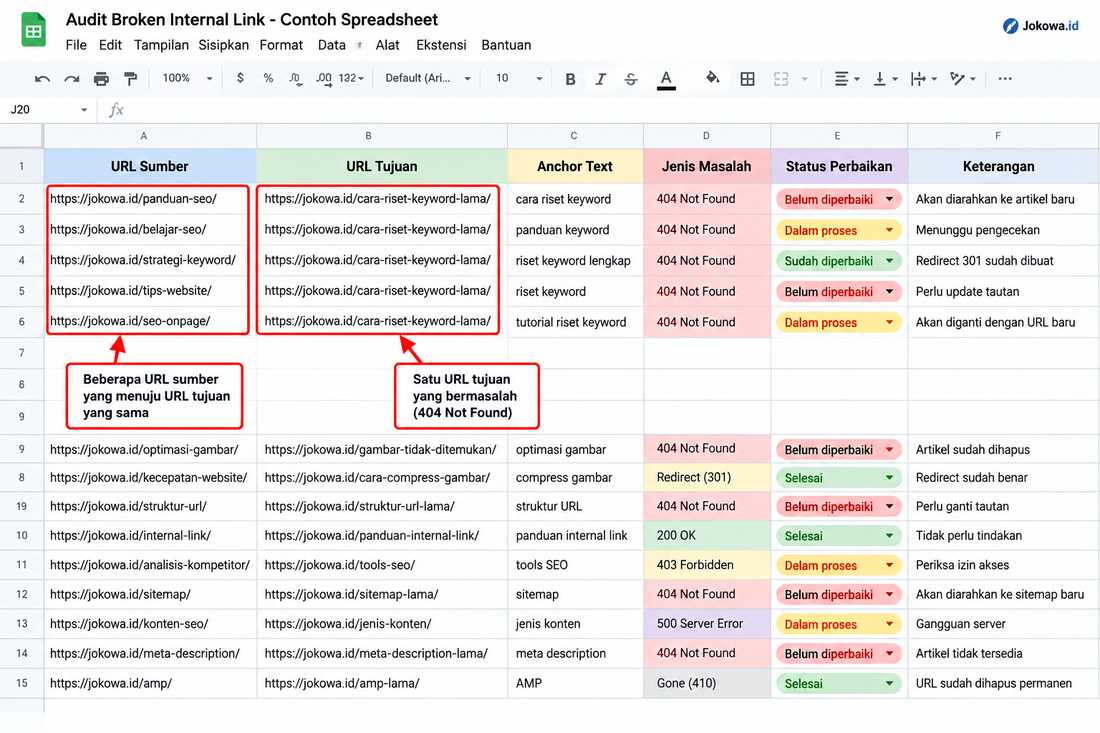Screen dimensions: 1100x733
Task: Apply percent format with the % button
Action: point(268,78)
